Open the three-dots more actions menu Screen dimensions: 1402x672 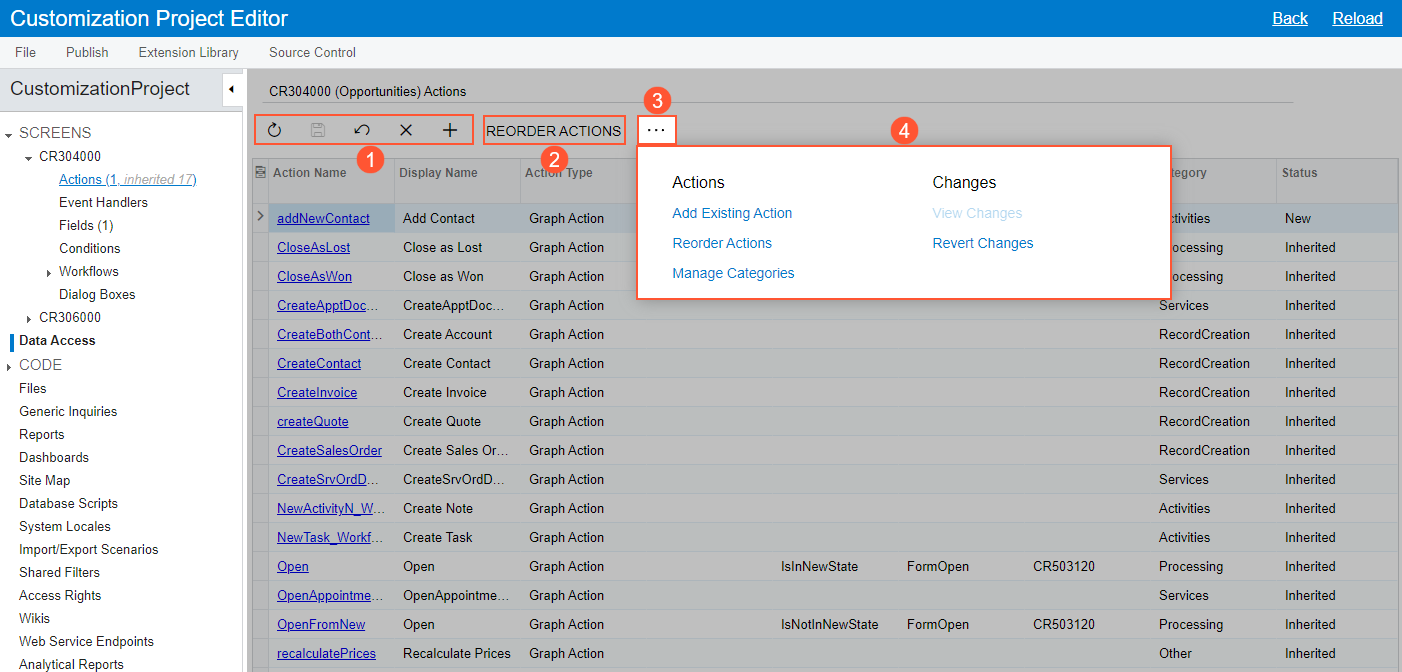pos(656,131)
